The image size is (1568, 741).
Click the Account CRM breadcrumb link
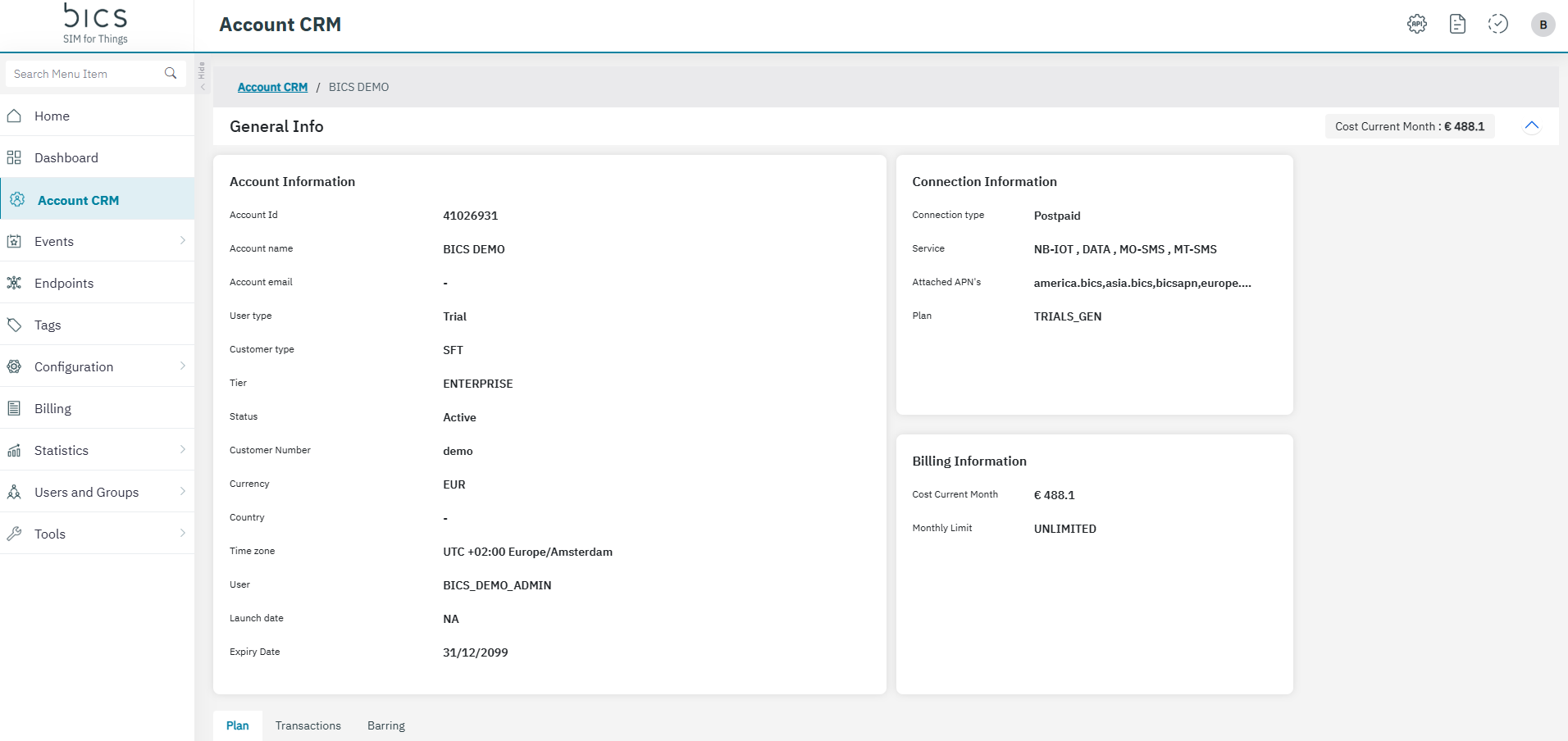click(x=272, y=87)
